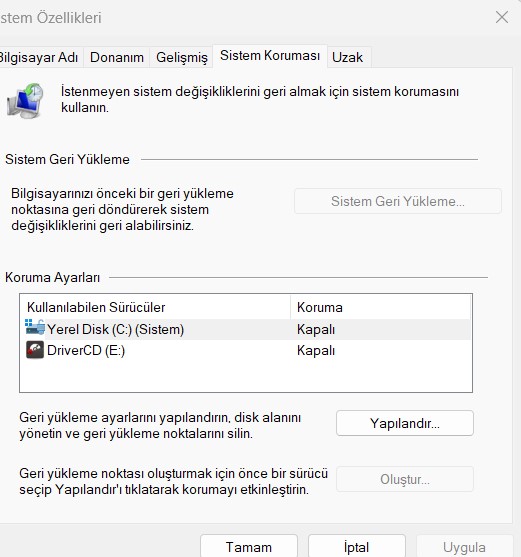Image resolution: width=521 pixels, height=557 pixels.
Task: Open the Donanım tab
Action: pos(117,57)
